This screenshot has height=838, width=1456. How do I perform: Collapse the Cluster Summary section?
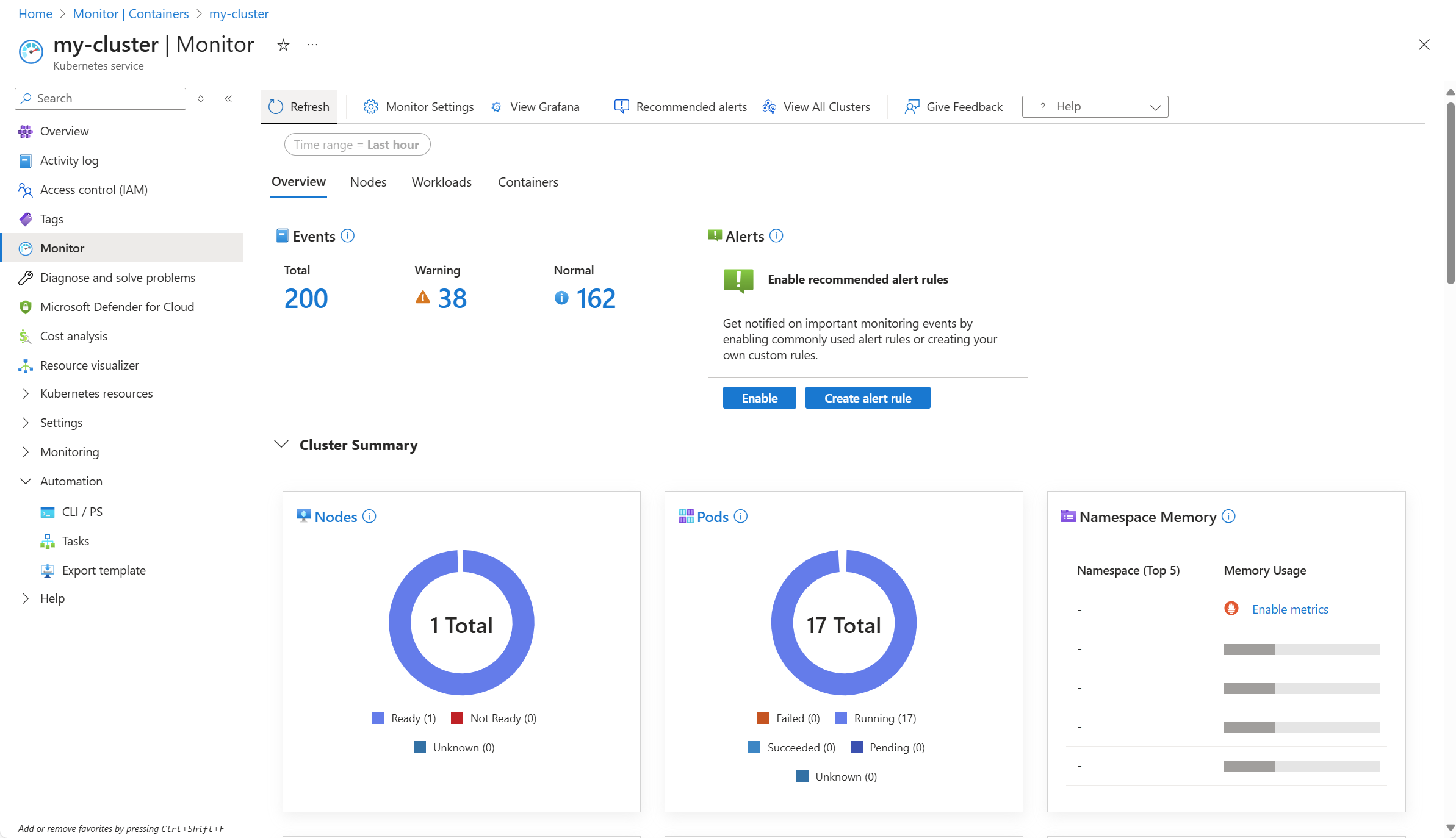tap(281, 445)
